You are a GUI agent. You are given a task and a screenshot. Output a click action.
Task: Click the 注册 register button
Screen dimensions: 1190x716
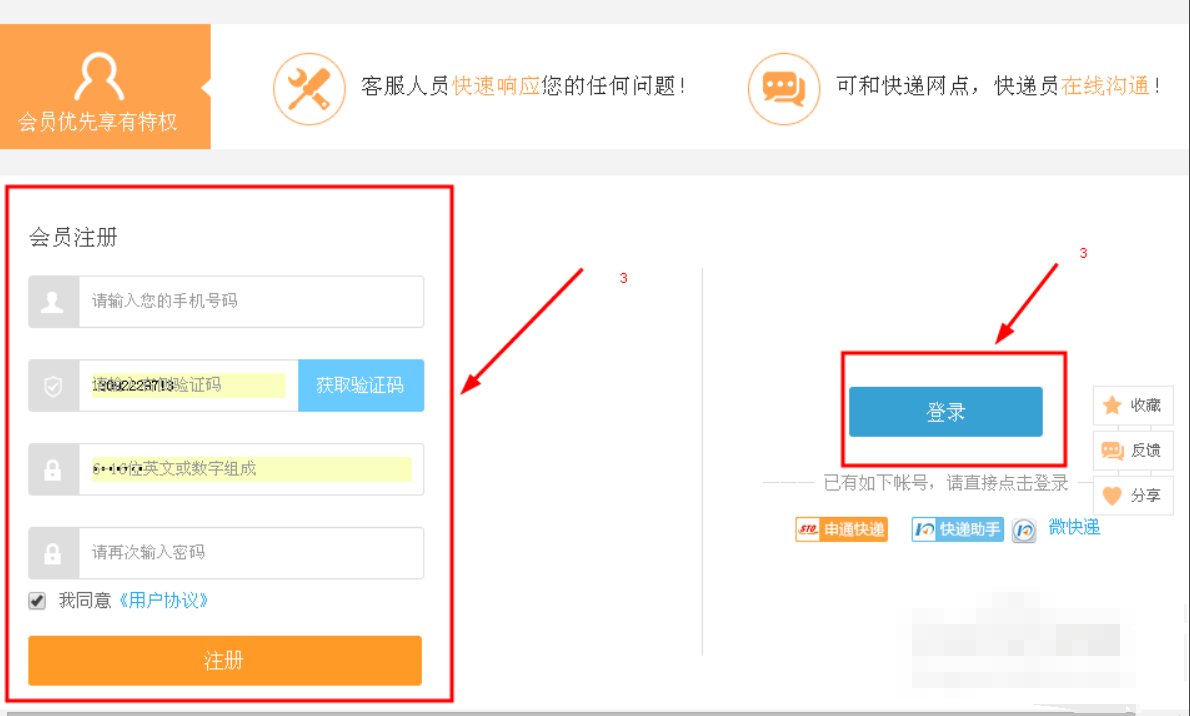click(223, 660)
